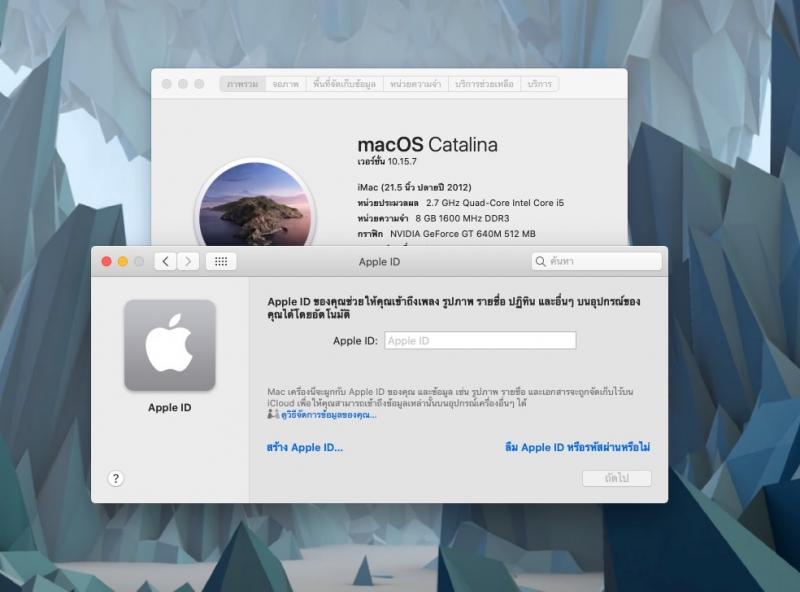The width and height of the screenshot is (800, 592).
Task: Click the privacy handshake icon beside the blue link
Action: coord(273,414)
